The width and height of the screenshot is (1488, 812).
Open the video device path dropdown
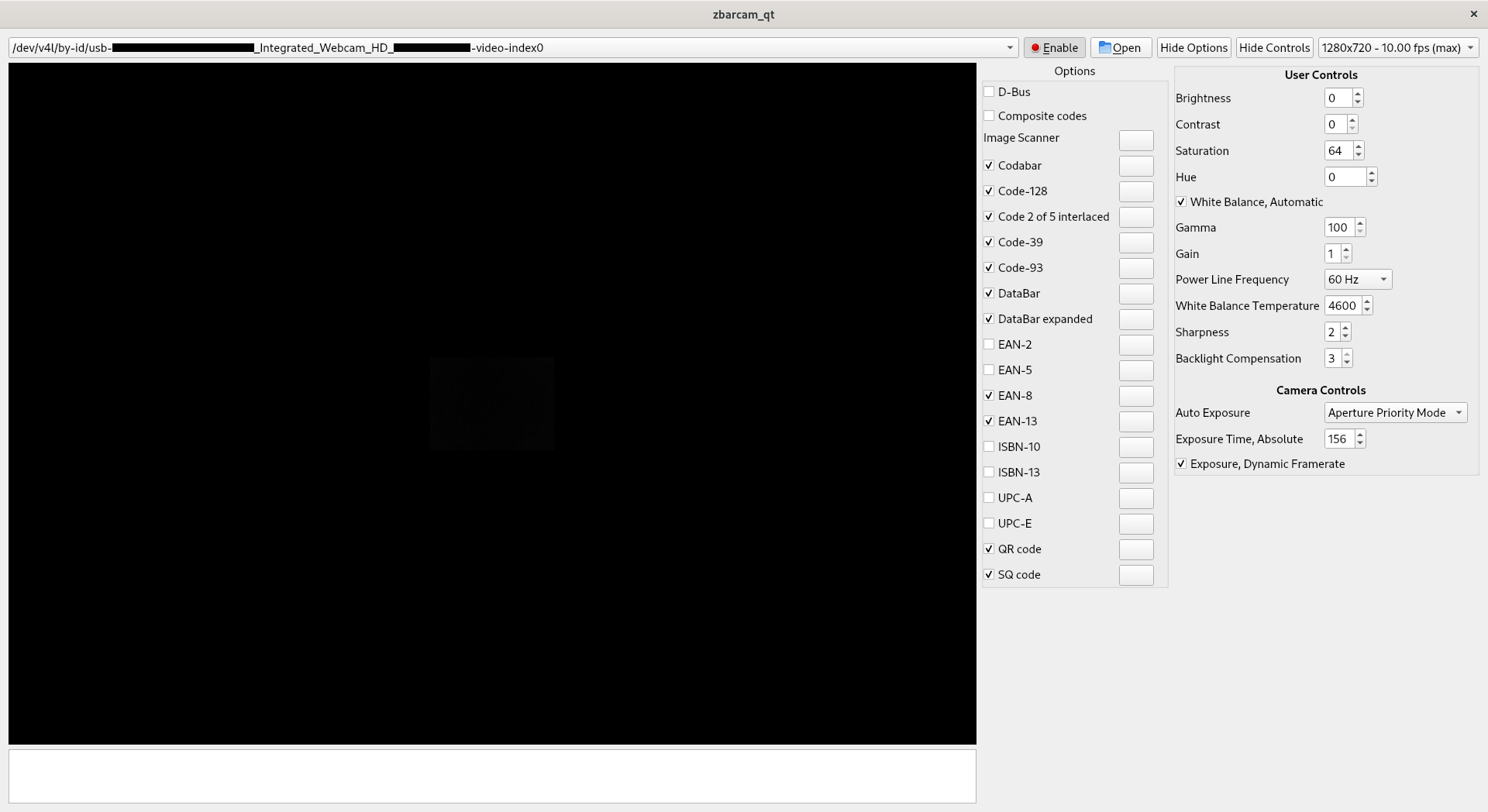(x=1009, y=48)
